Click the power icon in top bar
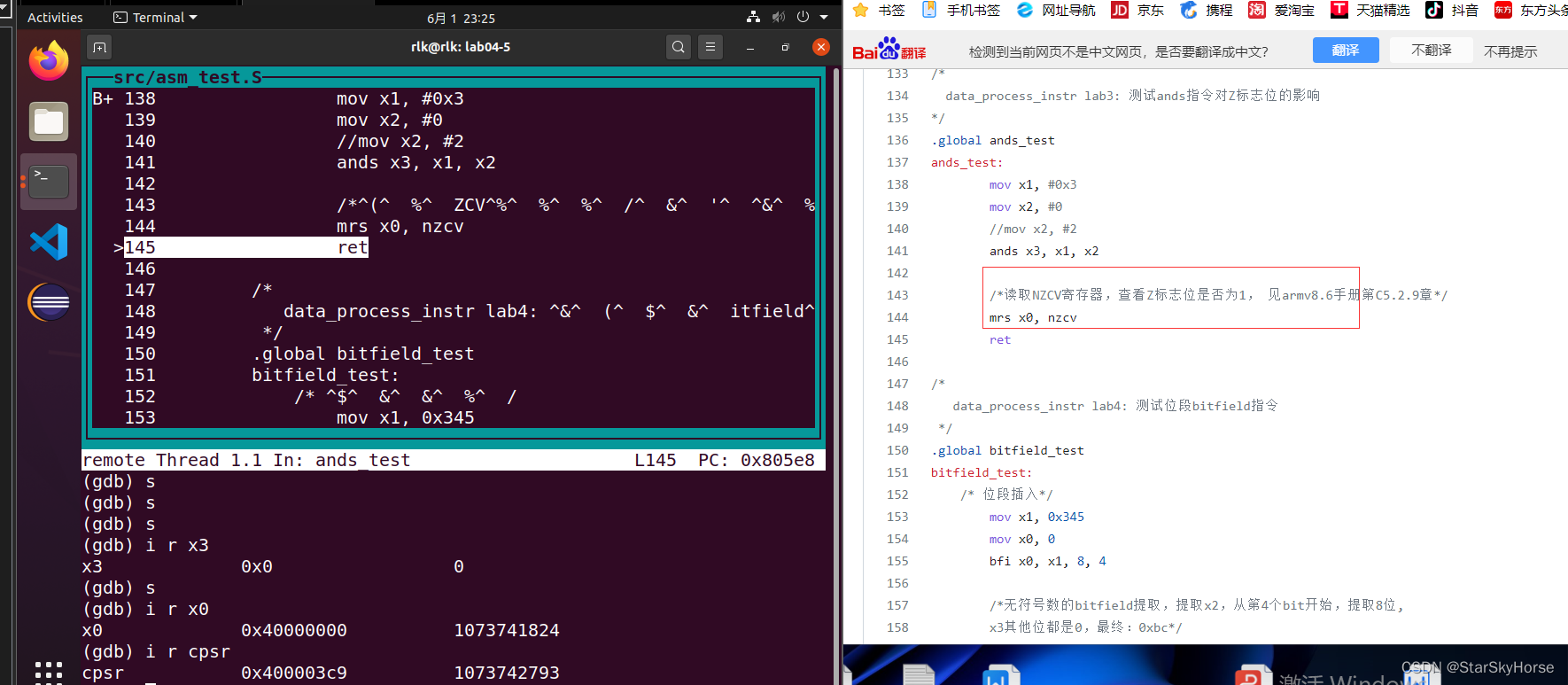This screenshot has width=1568, height=685. tap(803, 17)
